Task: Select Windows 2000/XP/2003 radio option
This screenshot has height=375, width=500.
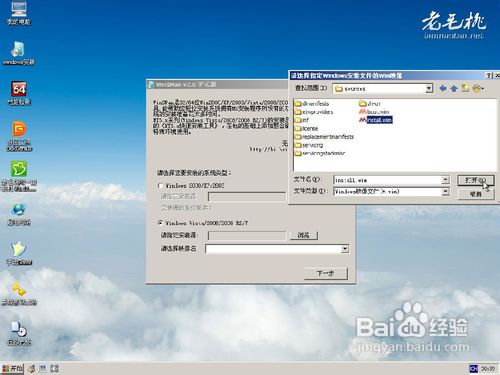Action: coord(161,186)
